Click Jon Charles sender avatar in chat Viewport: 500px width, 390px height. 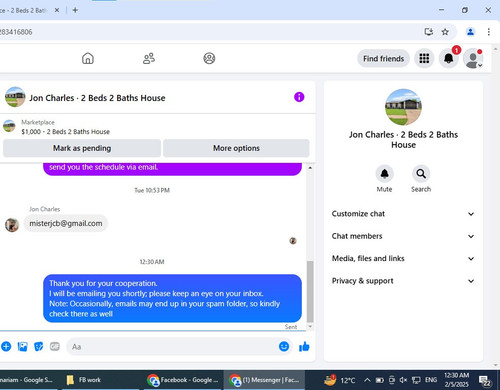point(12,225)
